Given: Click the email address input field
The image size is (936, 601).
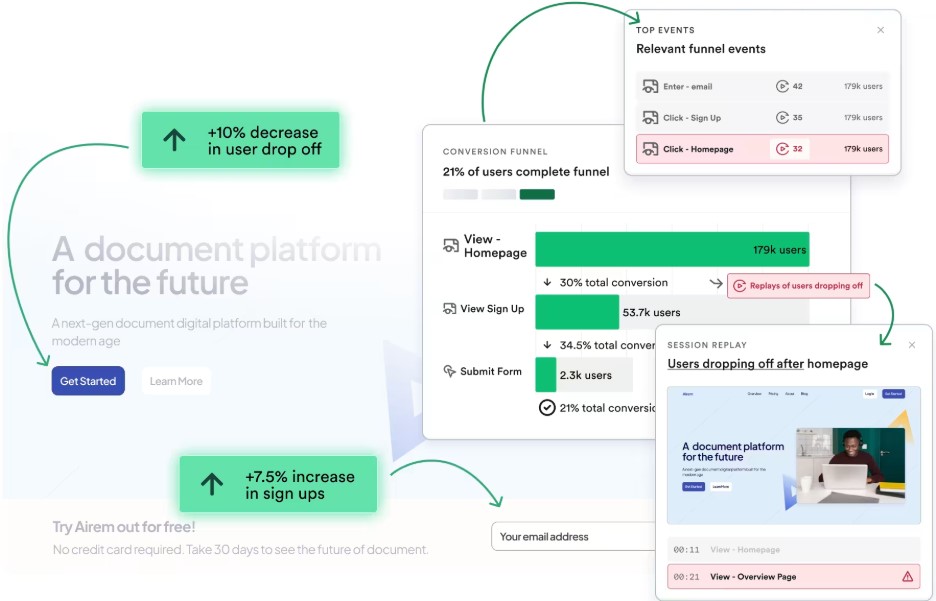Looking at the screenshot, I should (x=572, y=537).
